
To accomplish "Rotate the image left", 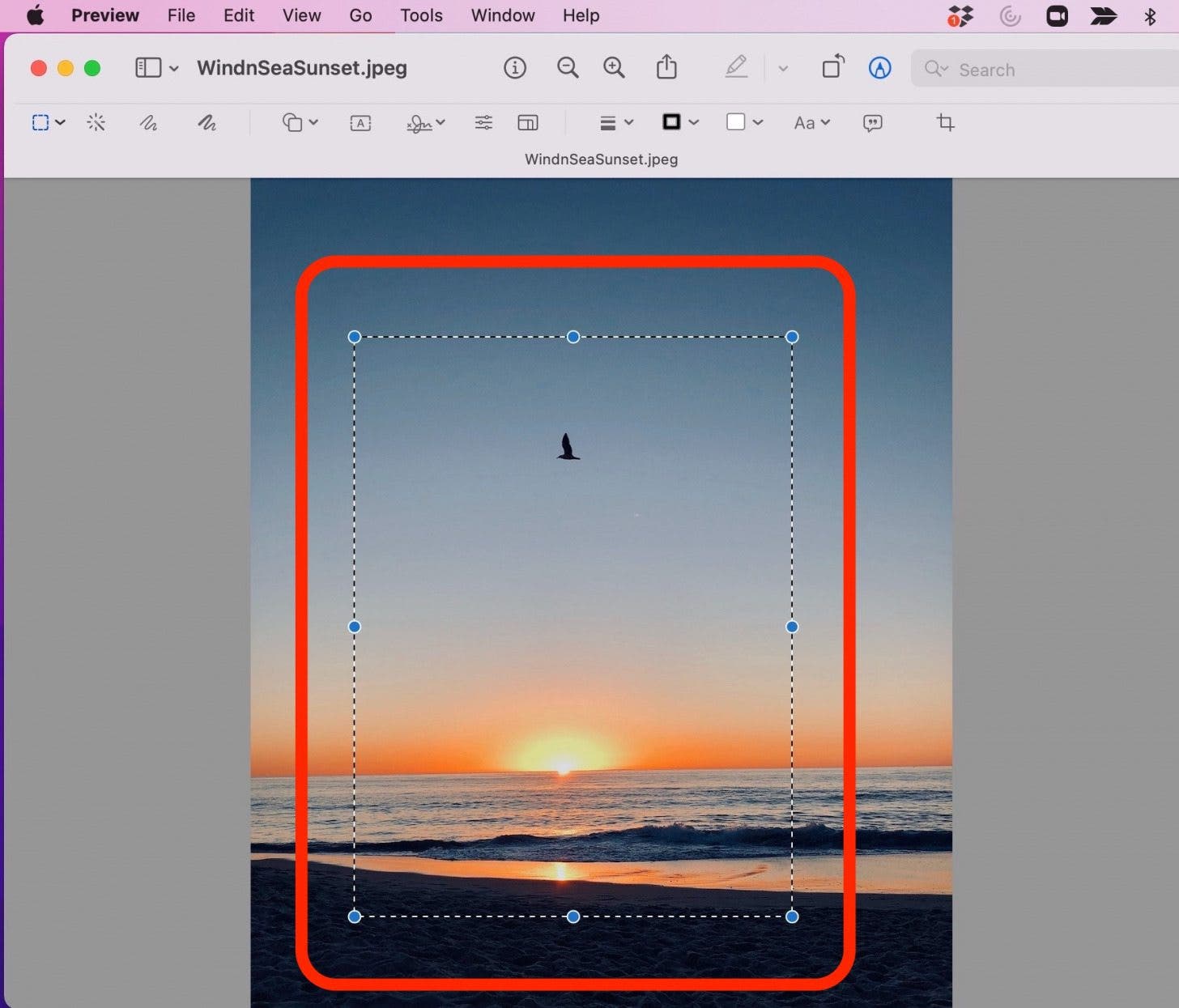I will click(x=832, y=67).
